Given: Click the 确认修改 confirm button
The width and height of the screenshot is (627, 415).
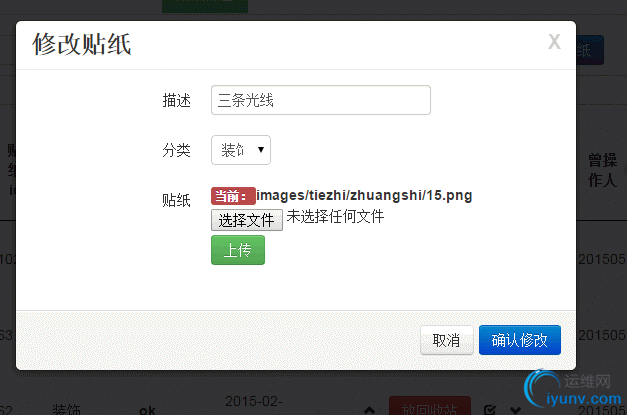Looking at the screenshot, I should tap(520, 340).
